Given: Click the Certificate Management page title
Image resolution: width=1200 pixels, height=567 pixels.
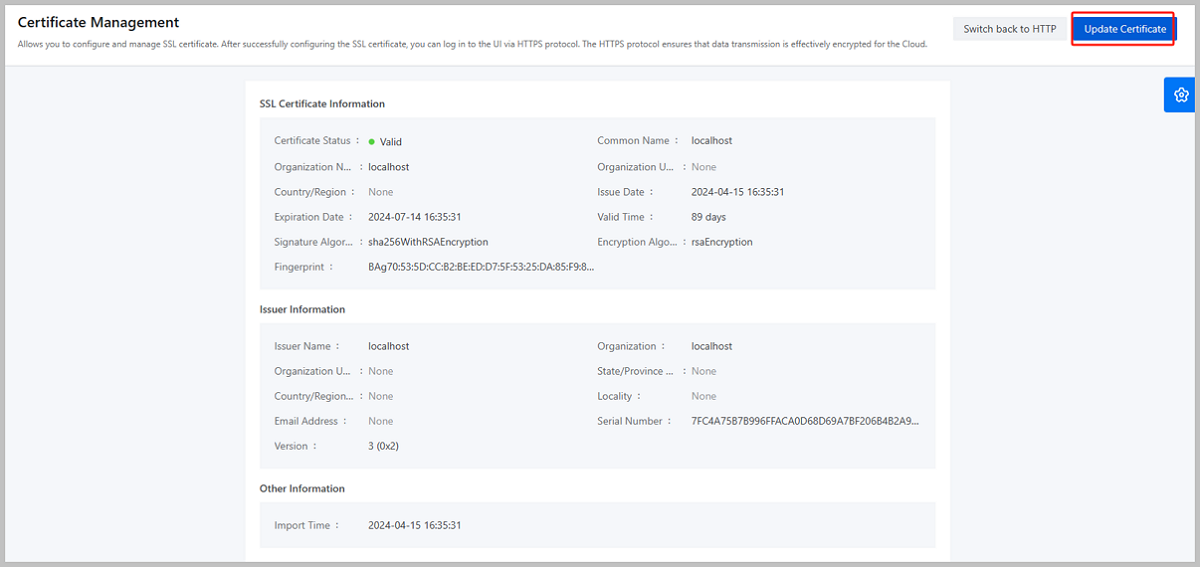Looking at the screenshot, I should tap(98, 22).
